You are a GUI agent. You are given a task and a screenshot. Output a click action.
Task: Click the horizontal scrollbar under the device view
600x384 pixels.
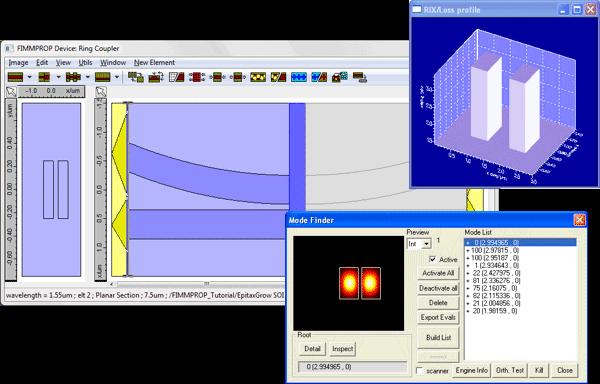[x=199, y=283]
